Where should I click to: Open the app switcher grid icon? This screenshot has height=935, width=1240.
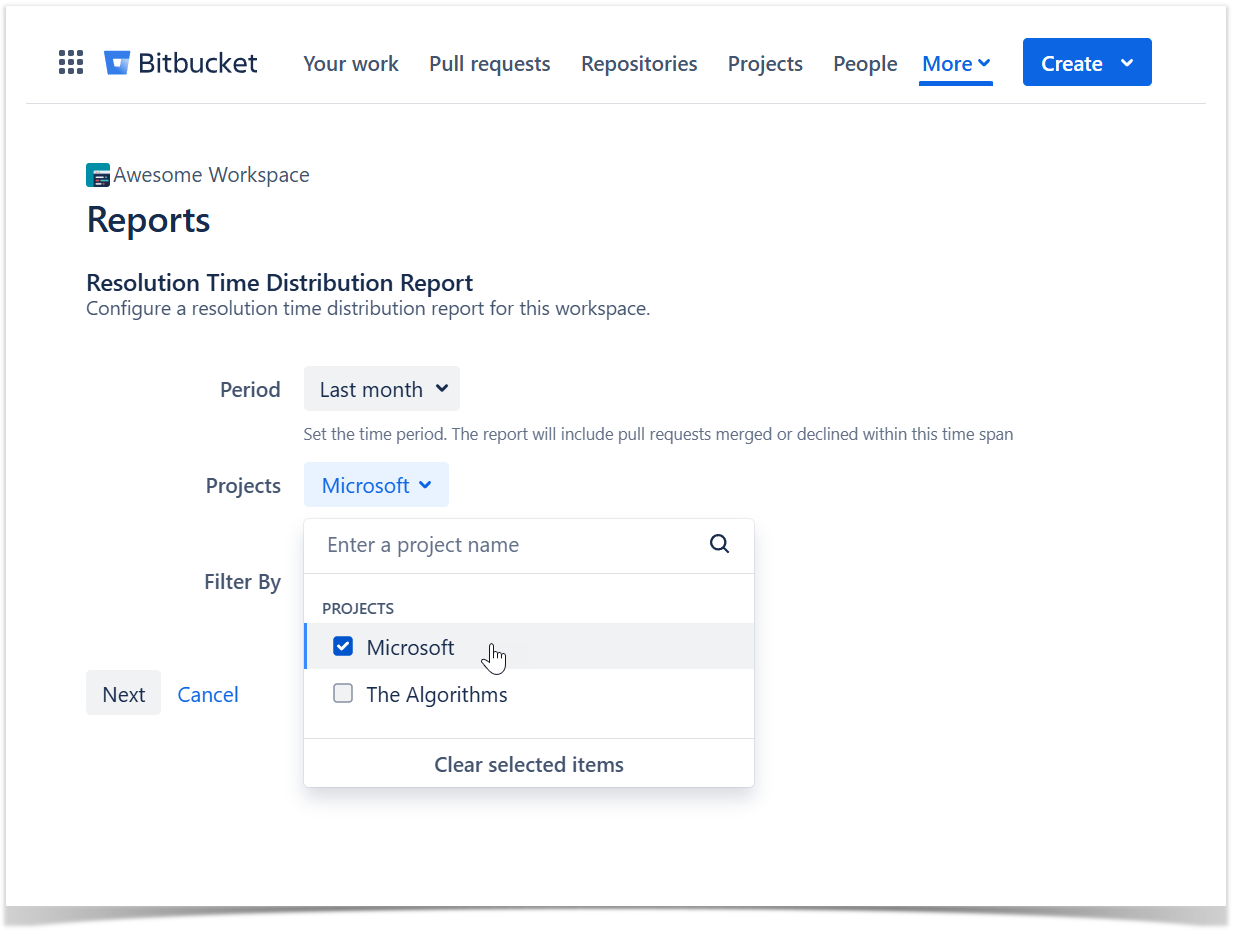tap(71, 63)
